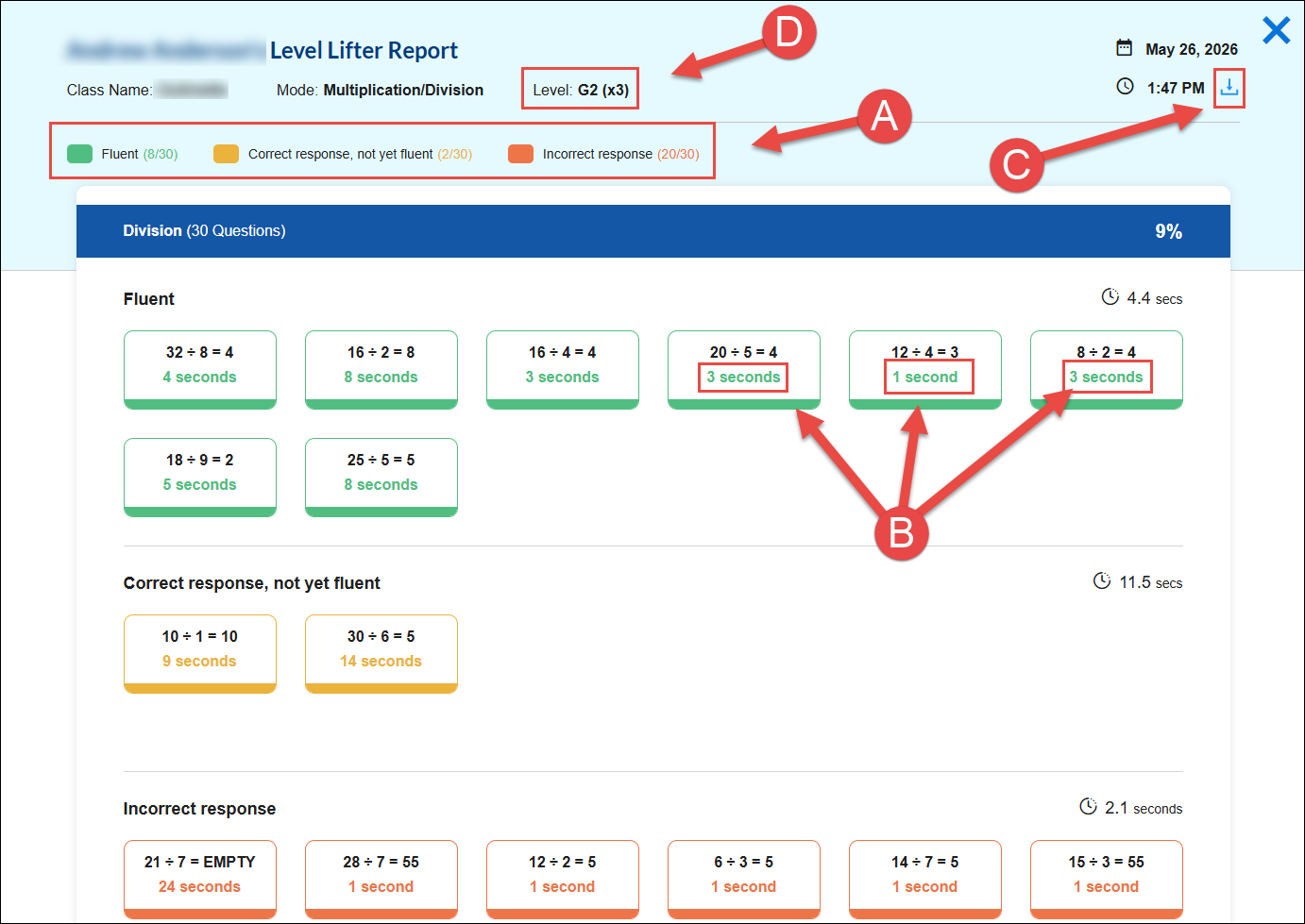
Task: Select the 10 ÷ 1 = 10 card
Action: (200, 654)
